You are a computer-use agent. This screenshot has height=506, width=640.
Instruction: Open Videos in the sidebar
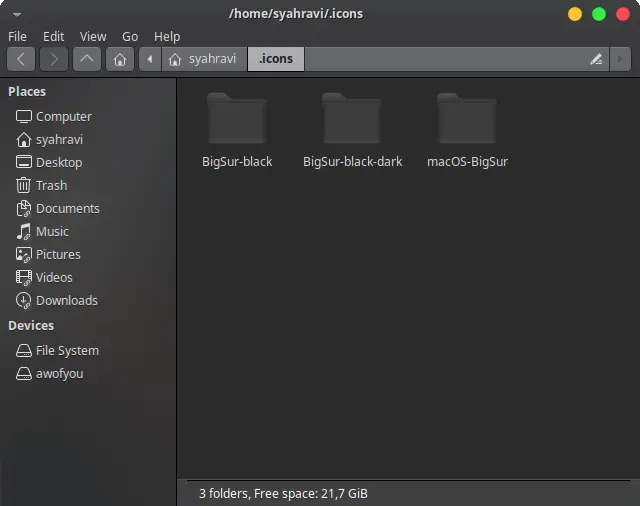pos(44,277)
